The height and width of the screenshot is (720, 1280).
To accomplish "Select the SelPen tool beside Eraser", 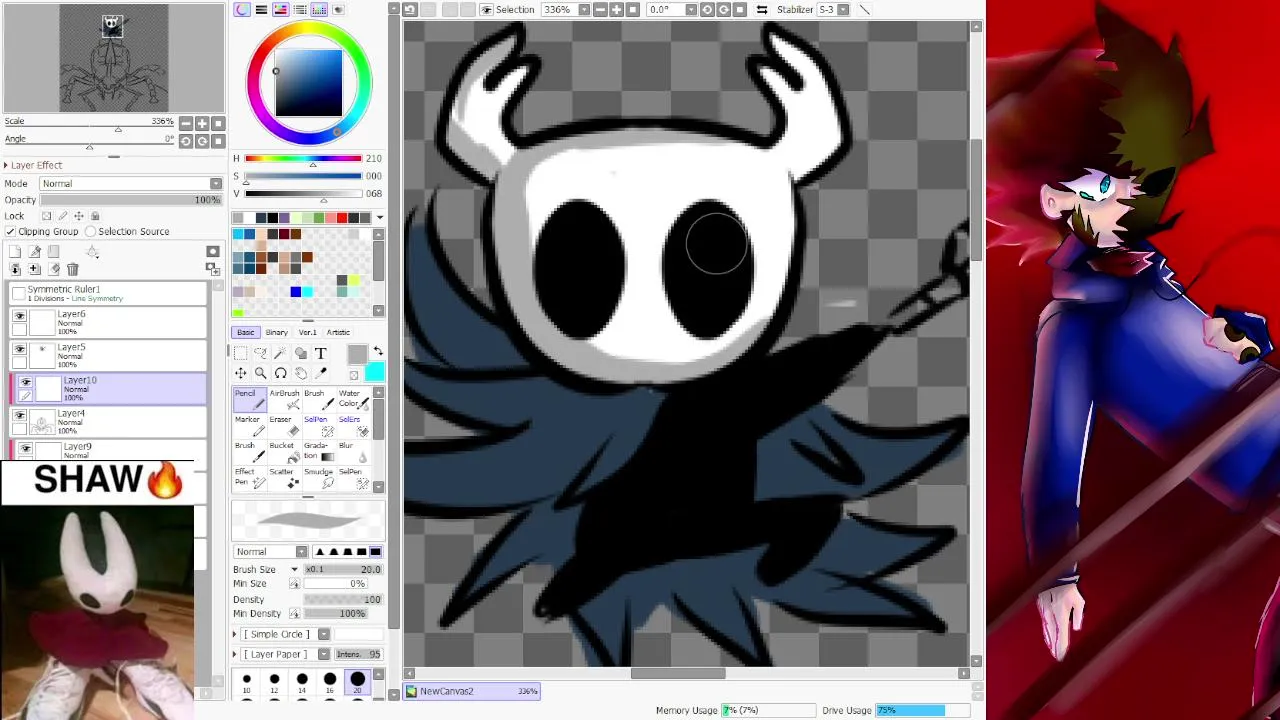I will pos(319,425).
